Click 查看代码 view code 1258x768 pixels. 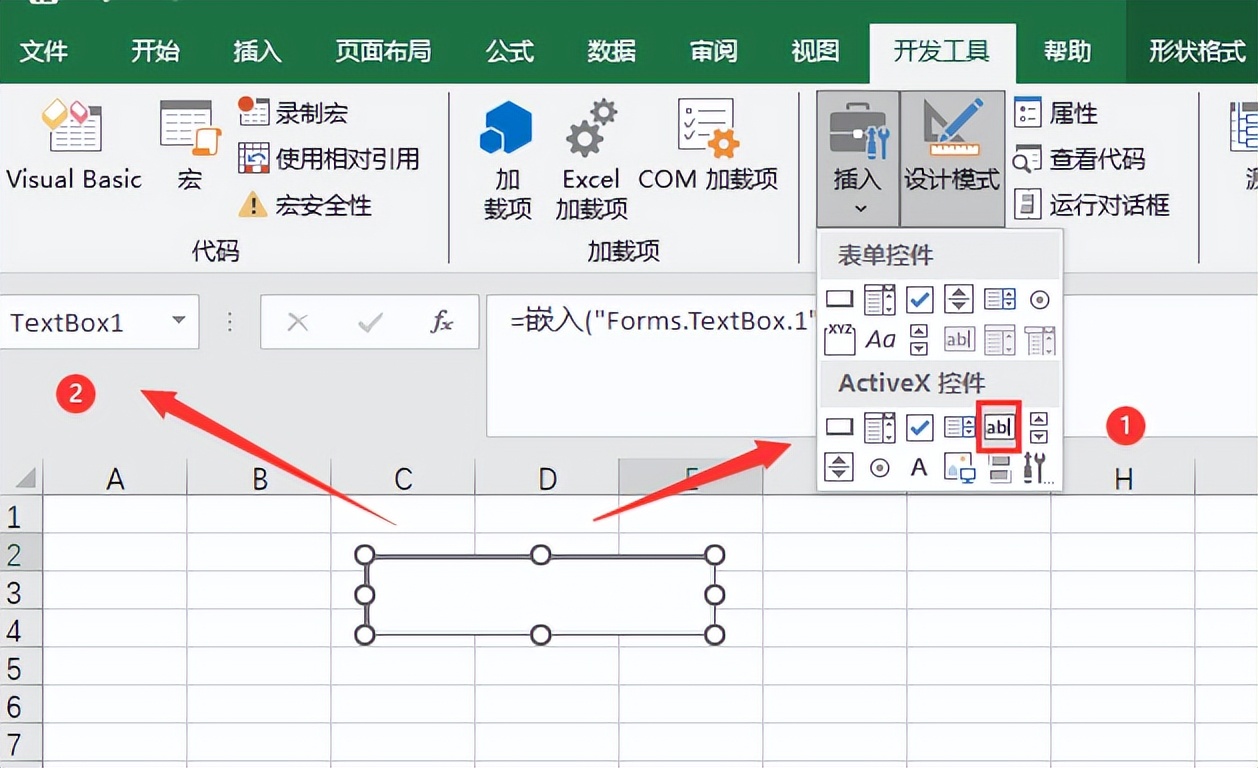pos(1079,158)
